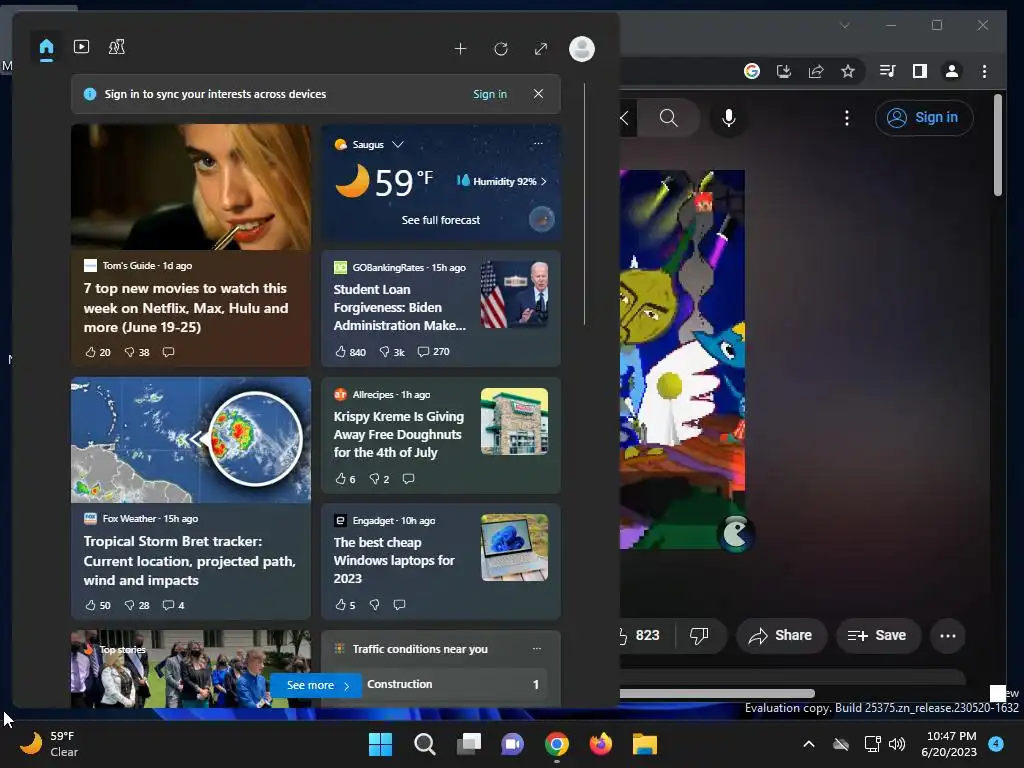Image resolution: width=1024 pixels, height=768 pixels.
Task: Open comments on Tropical Storm Bret article
Action: [x=173, y=605]
